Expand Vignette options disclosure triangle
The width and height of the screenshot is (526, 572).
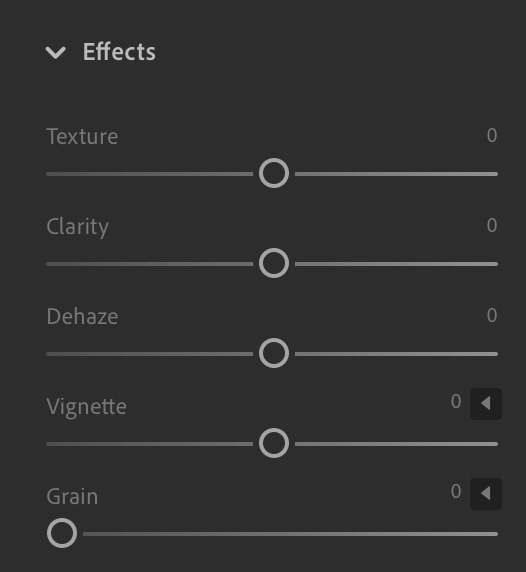pyautogui.click(x=486, y=404)
